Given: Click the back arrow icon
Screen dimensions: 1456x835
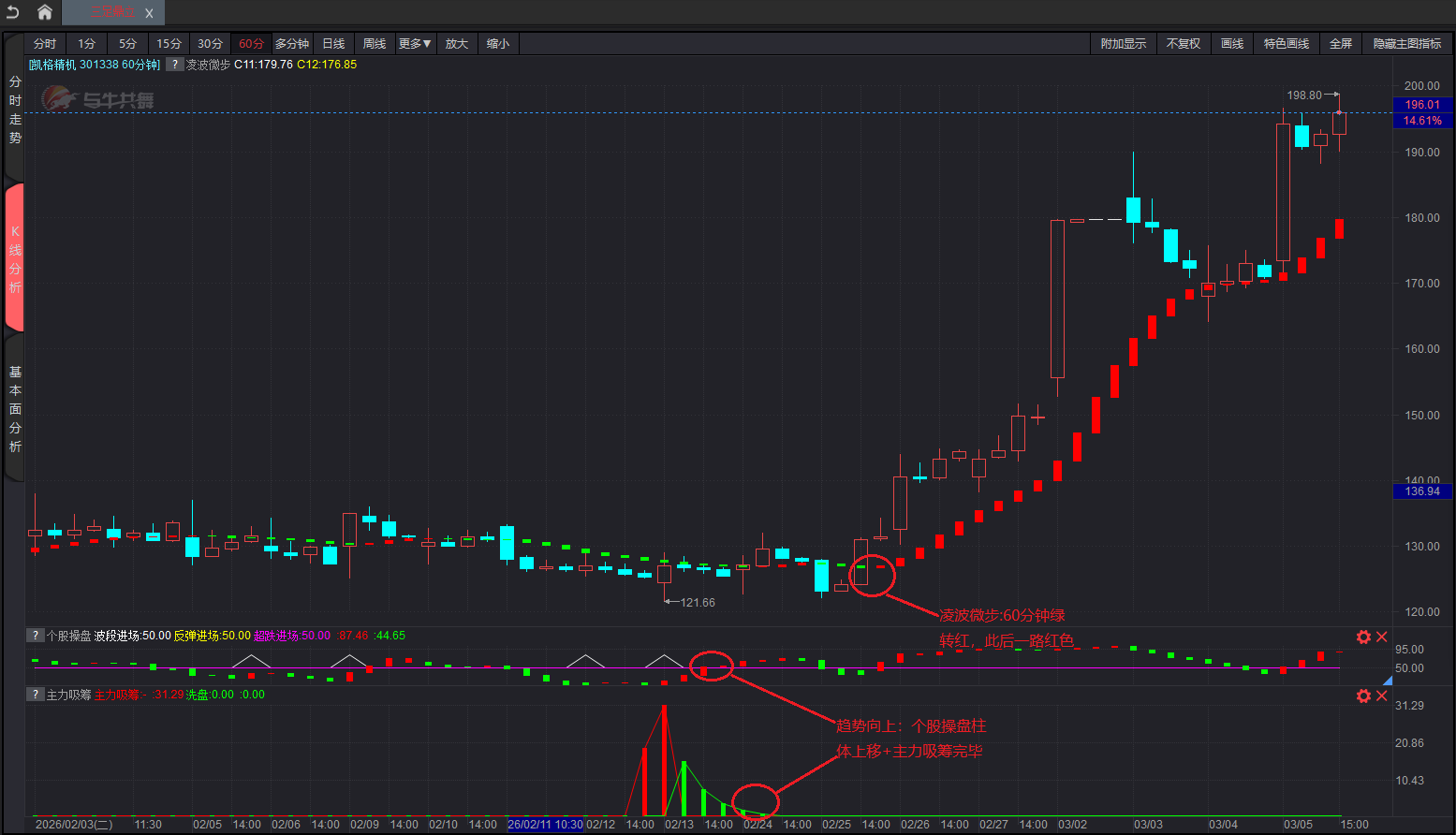Looking at the screenshot, I should click(x=12, y=12).
